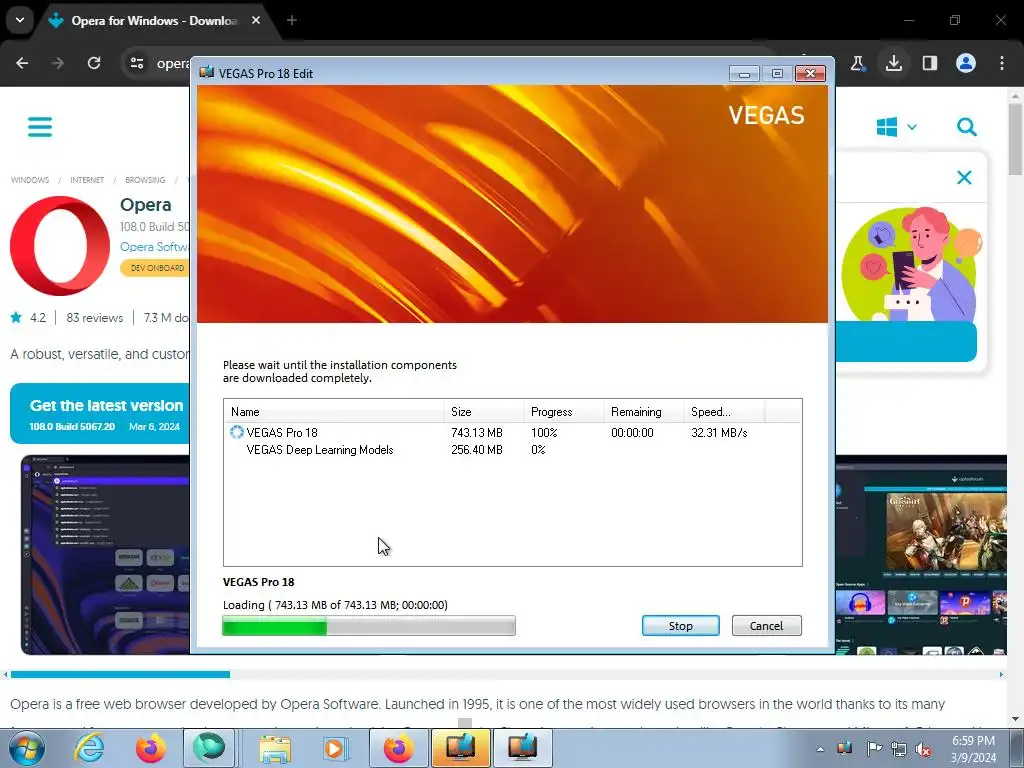Click the Stop button in VEGAS installer
Screen dimensions: 1024x768
[680, 626]
